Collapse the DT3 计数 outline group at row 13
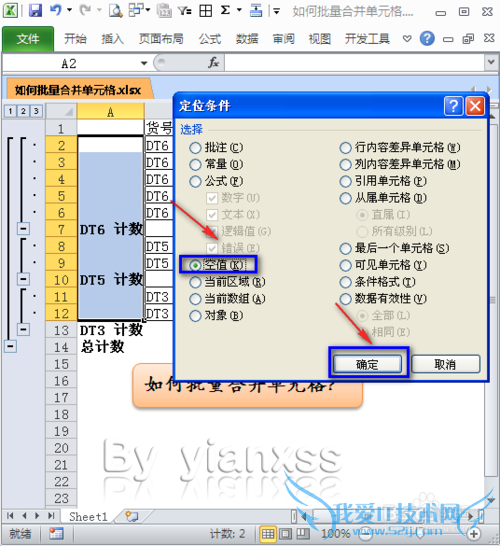The width and height of the screenshot is (500, 546). pyautogui.click(x=23, y=329)
